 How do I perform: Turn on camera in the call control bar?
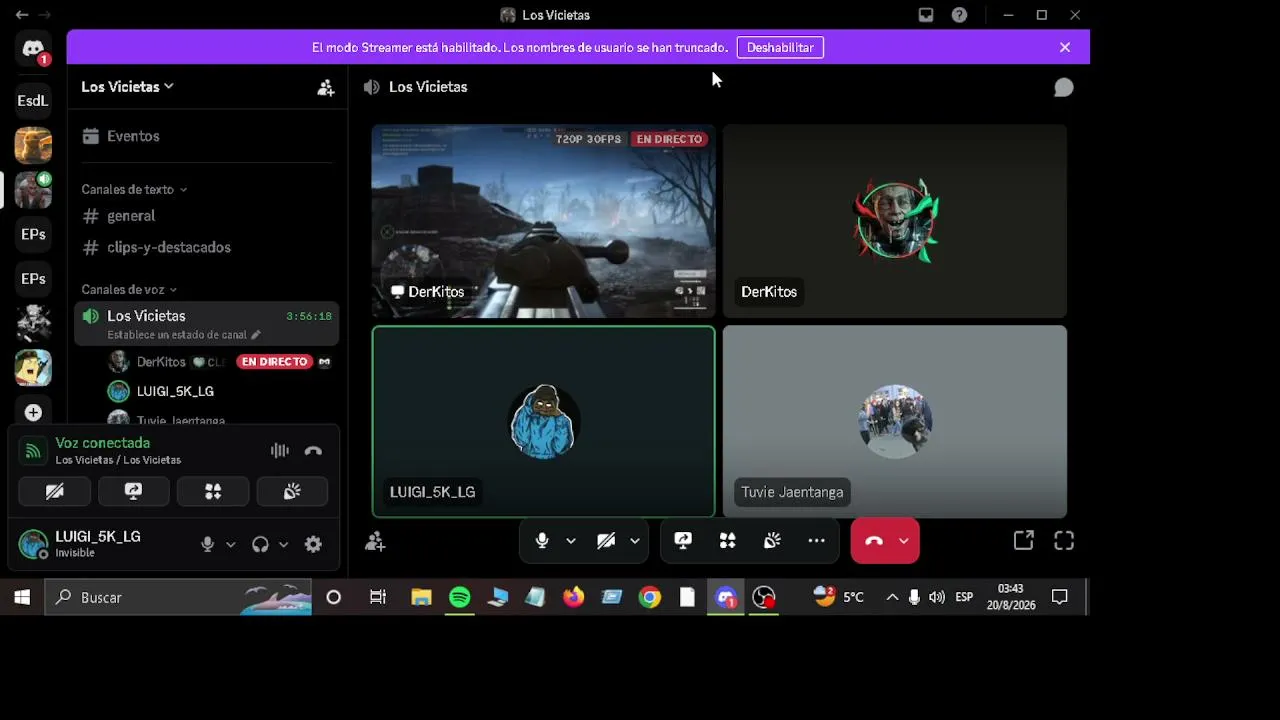tap(606, 541)
